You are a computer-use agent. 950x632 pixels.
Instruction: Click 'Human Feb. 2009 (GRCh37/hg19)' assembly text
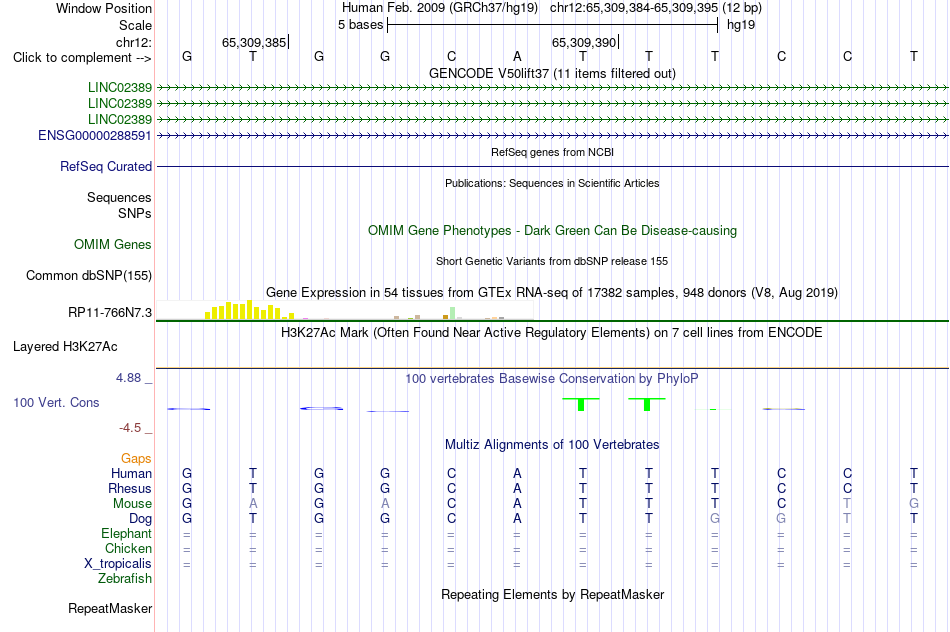click(x=440, y=8)
